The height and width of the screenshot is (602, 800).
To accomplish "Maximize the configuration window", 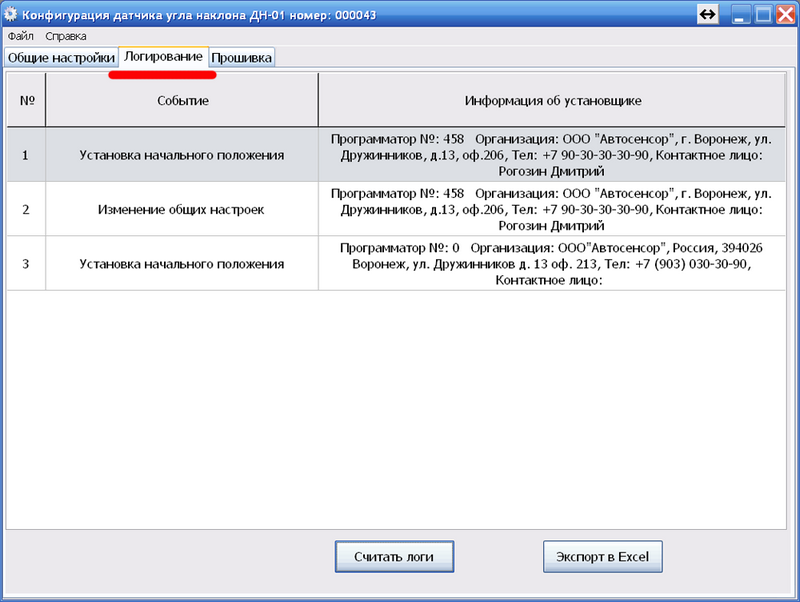I will click(763, 14).
